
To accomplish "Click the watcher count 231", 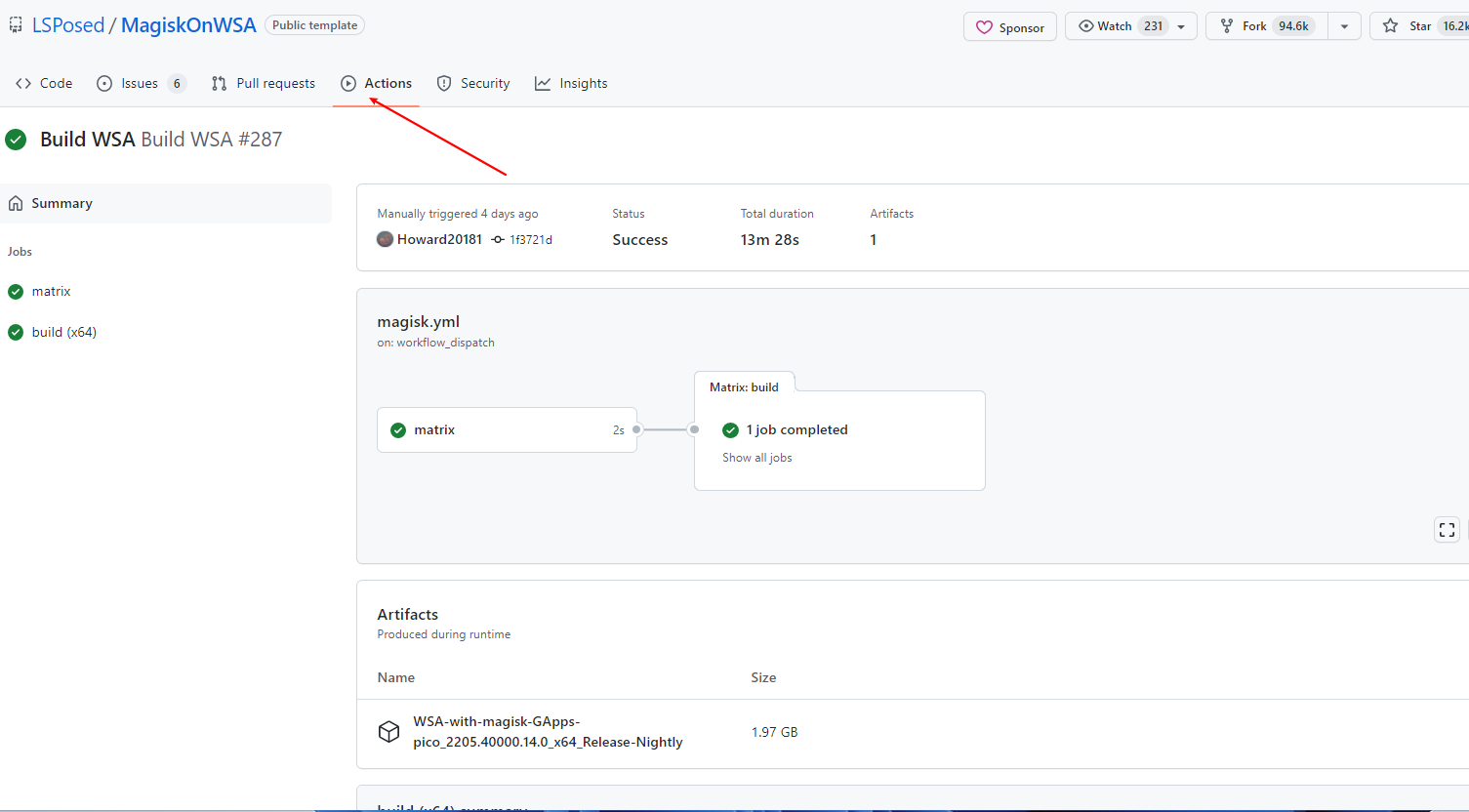I will [1154, 26].
